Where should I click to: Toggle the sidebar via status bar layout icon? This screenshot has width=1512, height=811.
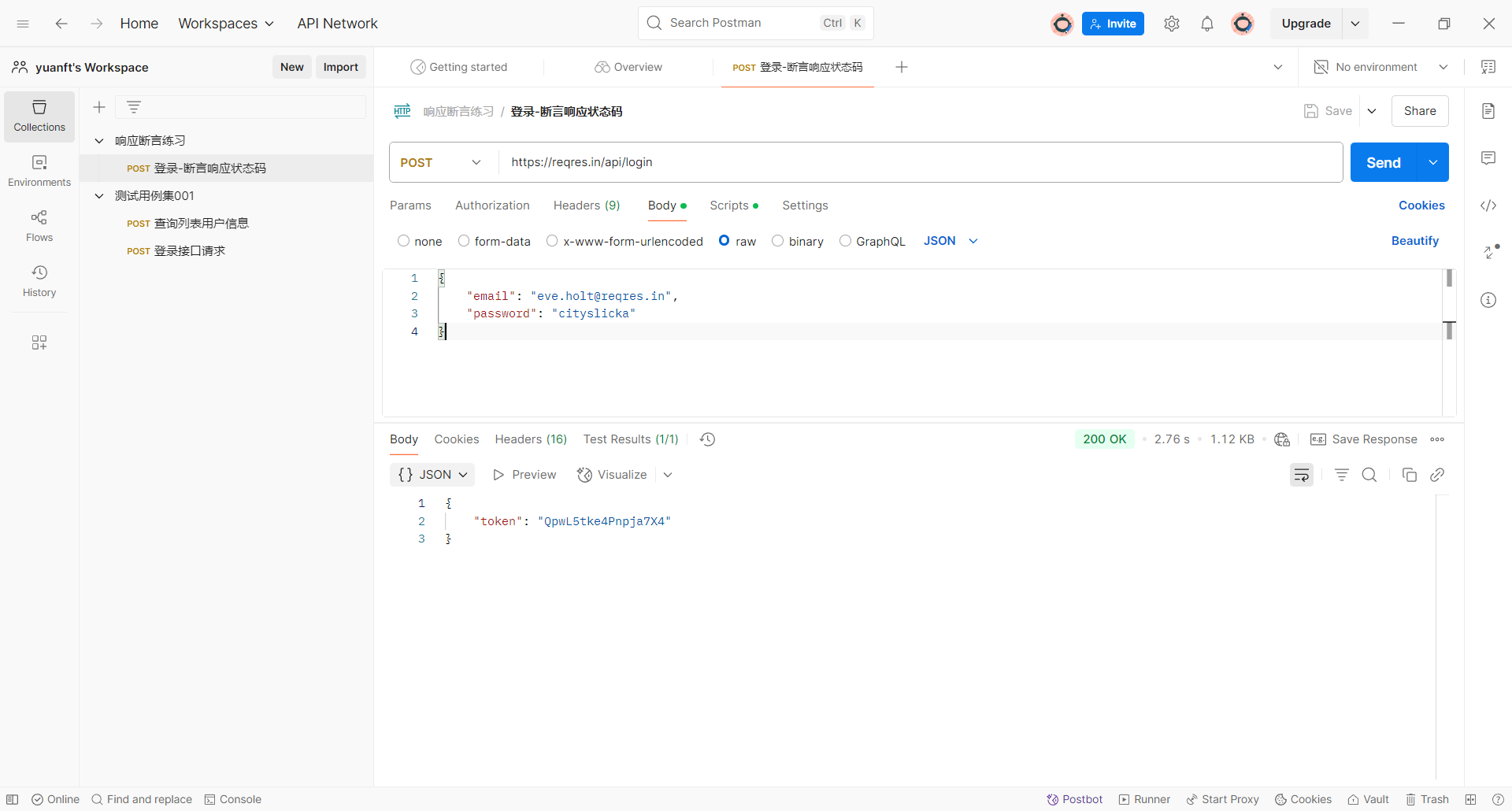tap(13, 799)
